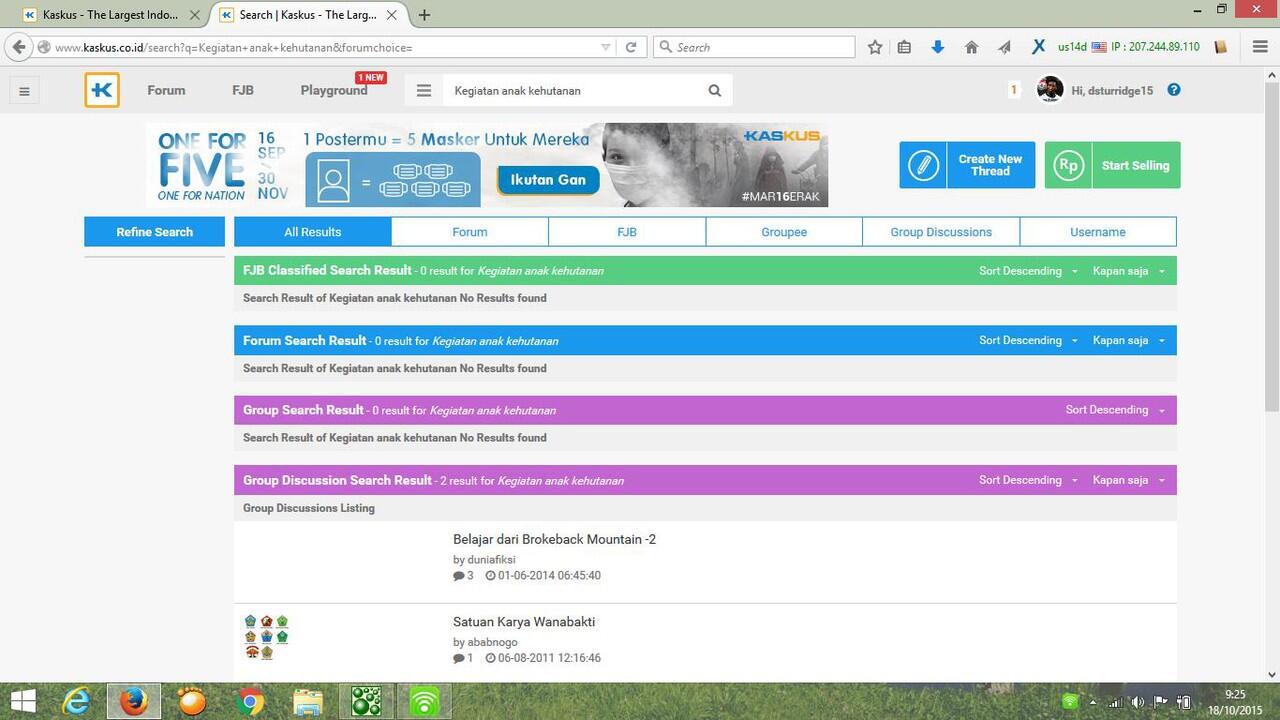Open Group Discussion Kapan saja dropdown
Screen dimensions: 1280x720
[x=1128, y=480]
